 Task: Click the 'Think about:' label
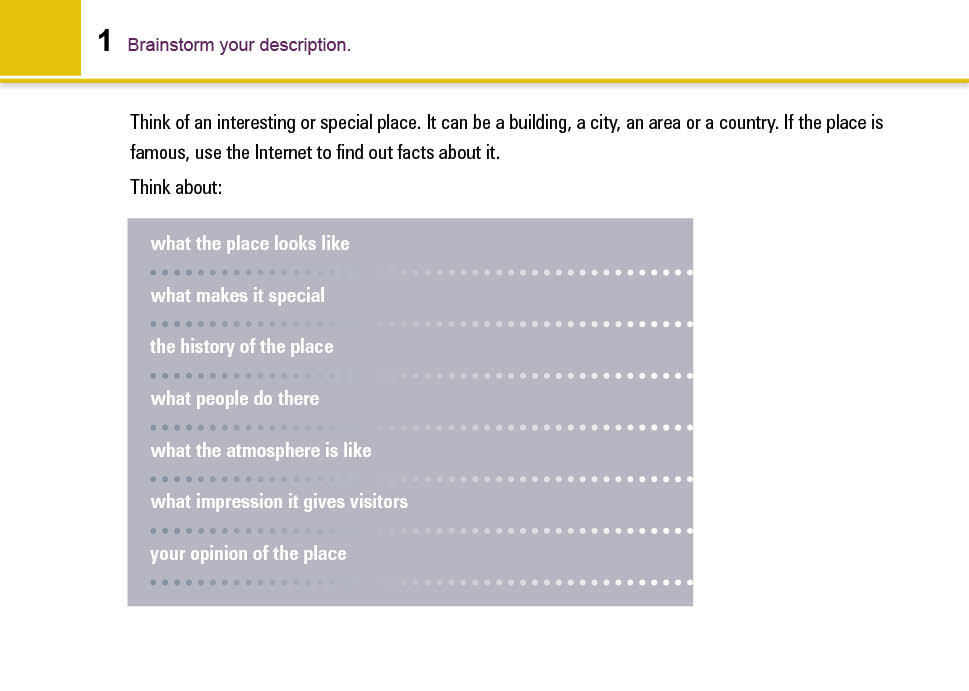point(176,187)
